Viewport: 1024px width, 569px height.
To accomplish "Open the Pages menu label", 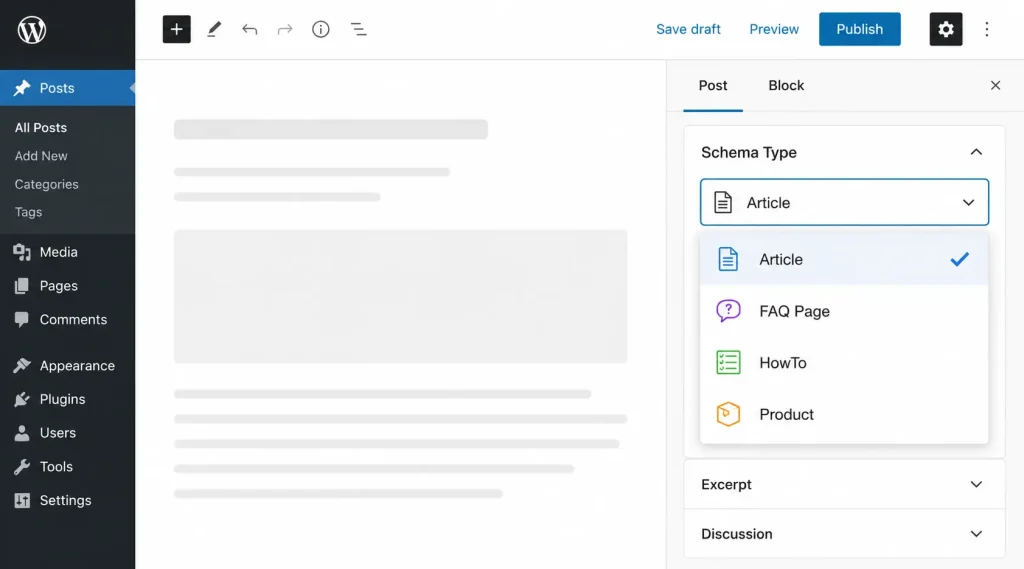I will click(58, 286).
